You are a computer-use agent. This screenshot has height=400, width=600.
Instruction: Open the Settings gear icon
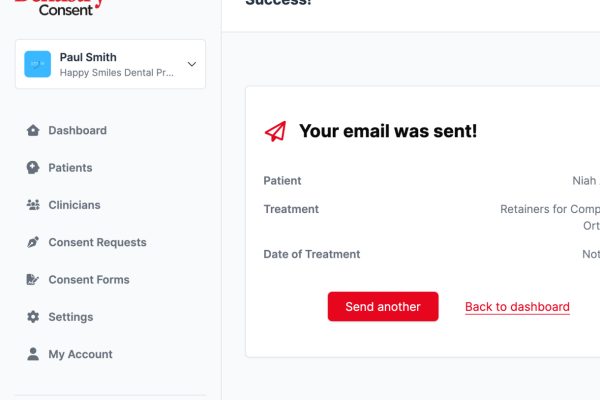pyautogui.click(x=33, y=317)
